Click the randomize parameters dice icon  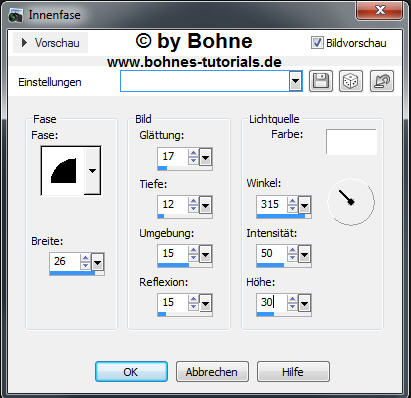tap(351, 81)
